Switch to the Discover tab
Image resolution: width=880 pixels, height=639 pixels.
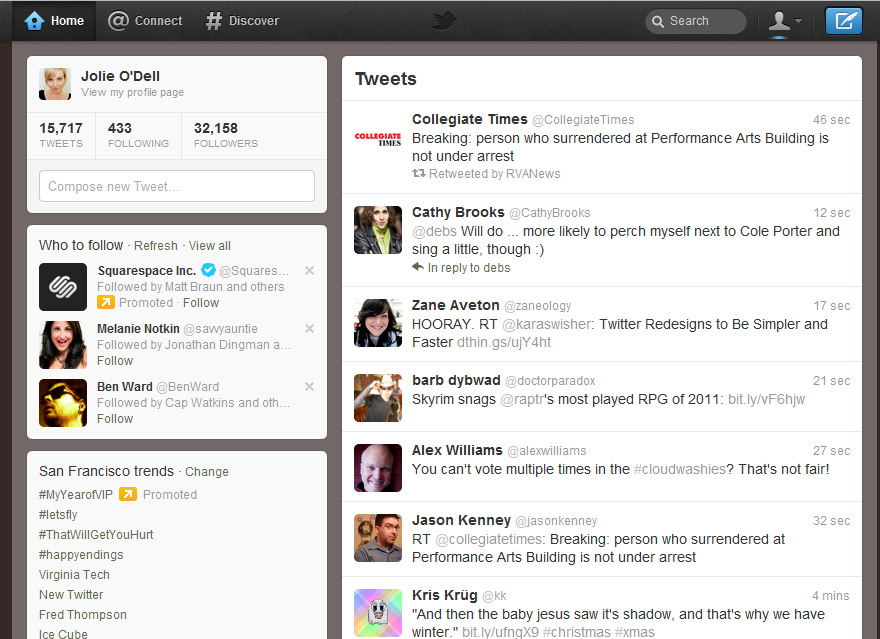tap(242, 21)
